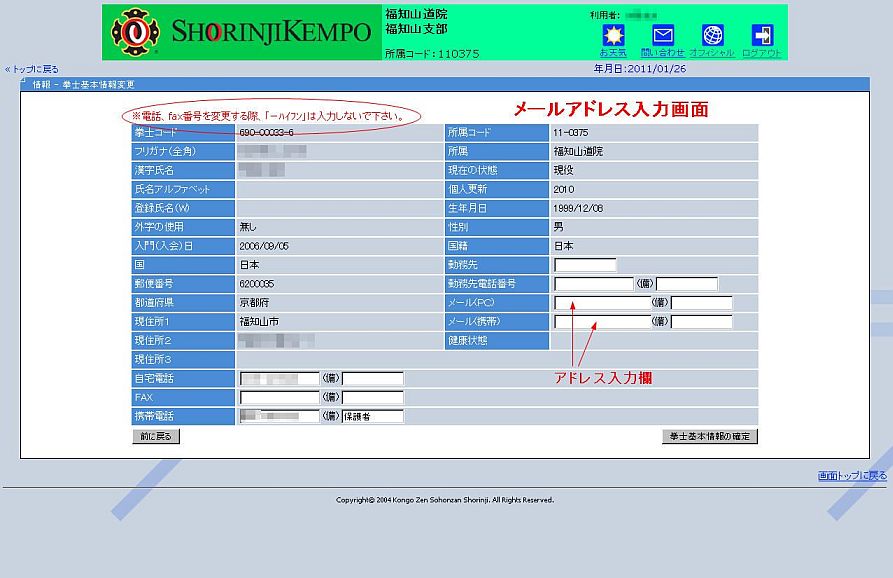Click the 画面トップに戻る link
The image size is (893, 578).
(x=852, y=476)
